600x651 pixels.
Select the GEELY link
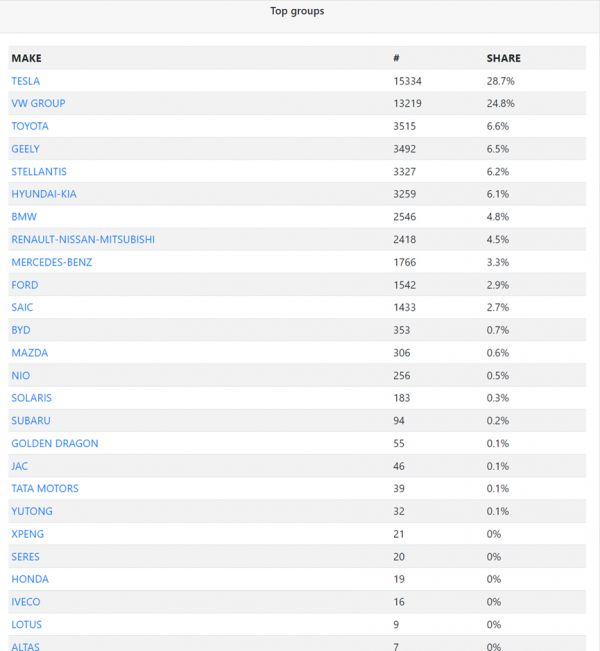[x=26, y=149]
